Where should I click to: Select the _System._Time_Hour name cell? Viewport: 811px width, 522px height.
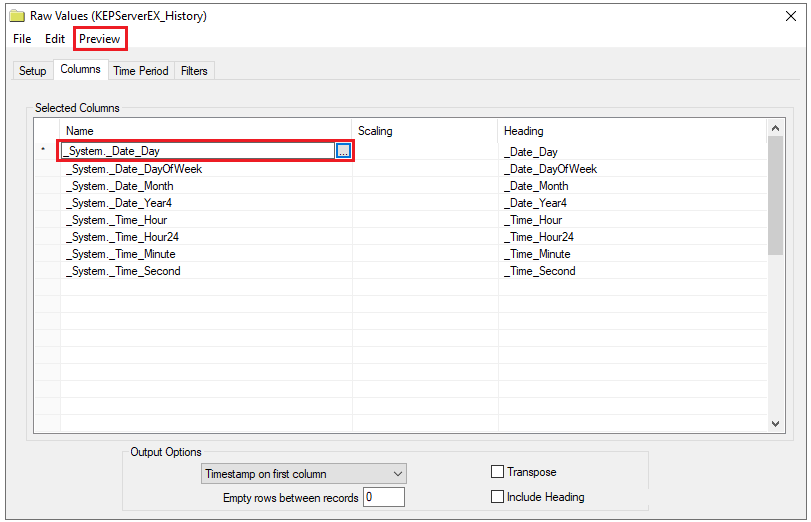206,220
